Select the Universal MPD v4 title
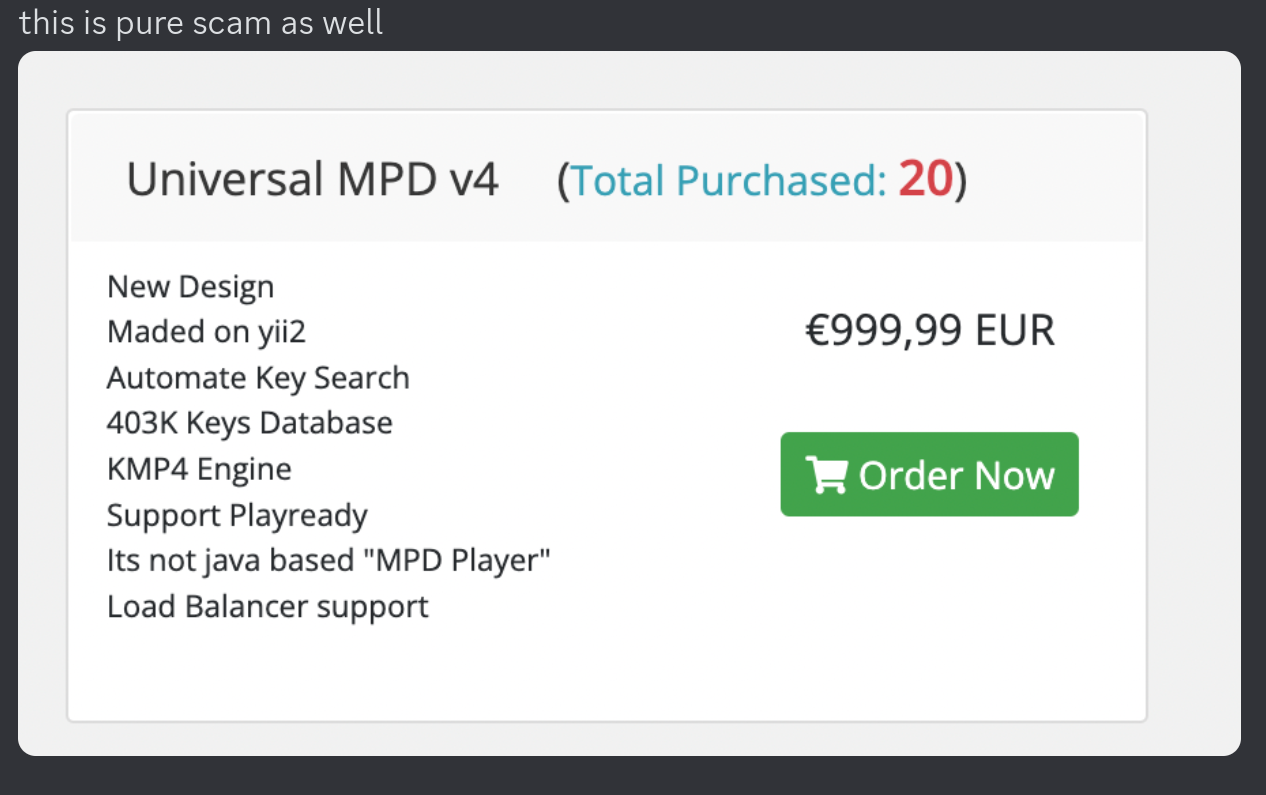The height and width of the screenshot is (795, 1266). click(x=312, y=181)
